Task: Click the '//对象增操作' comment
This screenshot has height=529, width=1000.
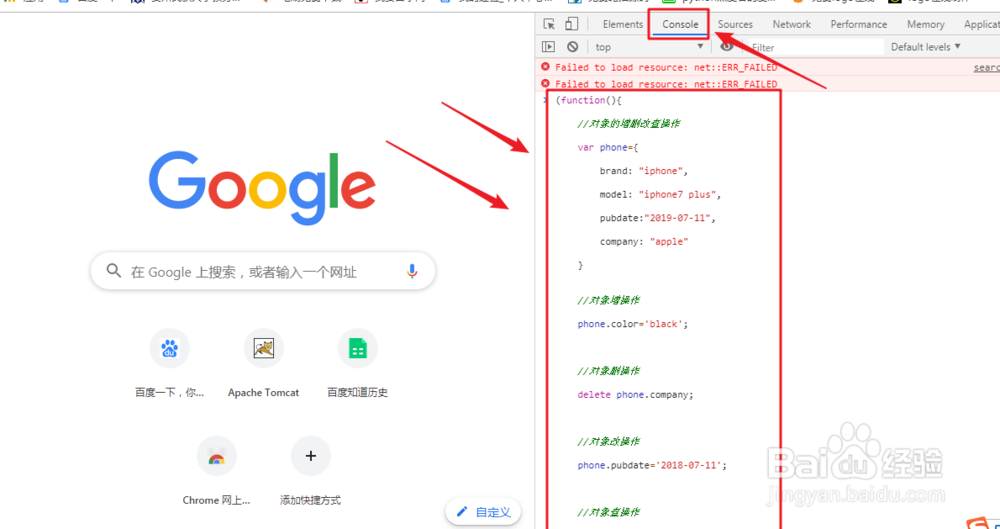Action: [x=608, y=300]
